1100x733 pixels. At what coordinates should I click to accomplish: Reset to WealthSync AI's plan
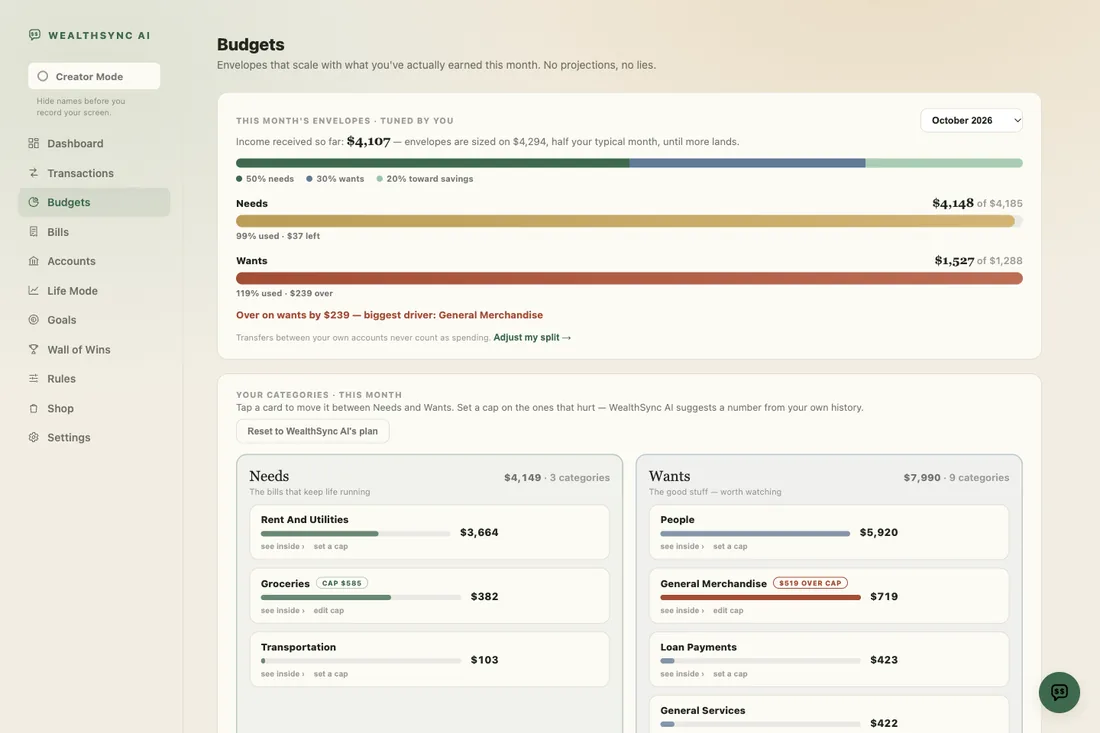pyautogui.click(x=312, y=431)
